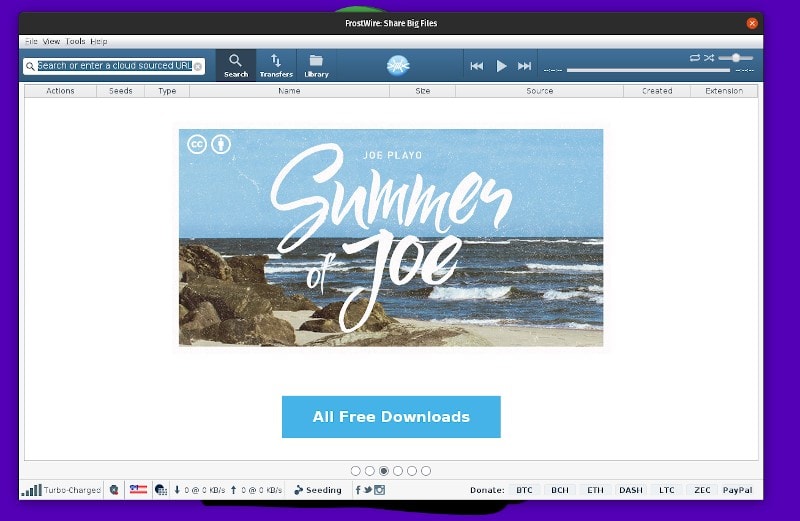Select the second slideshow dot
Image resolution: width=800 pixels, height=521 pixels.
click(370, 471)
